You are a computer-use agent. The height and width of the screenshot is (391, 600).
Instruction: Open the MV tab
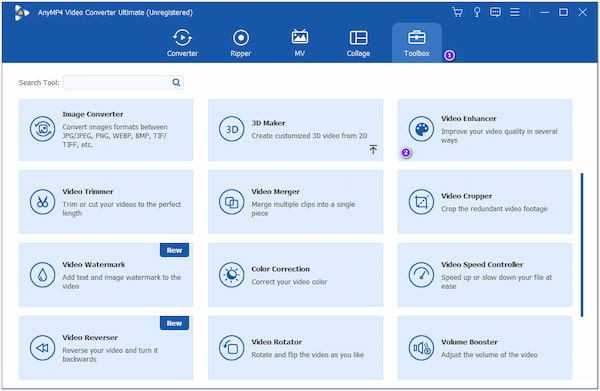[x=300, y=43]
